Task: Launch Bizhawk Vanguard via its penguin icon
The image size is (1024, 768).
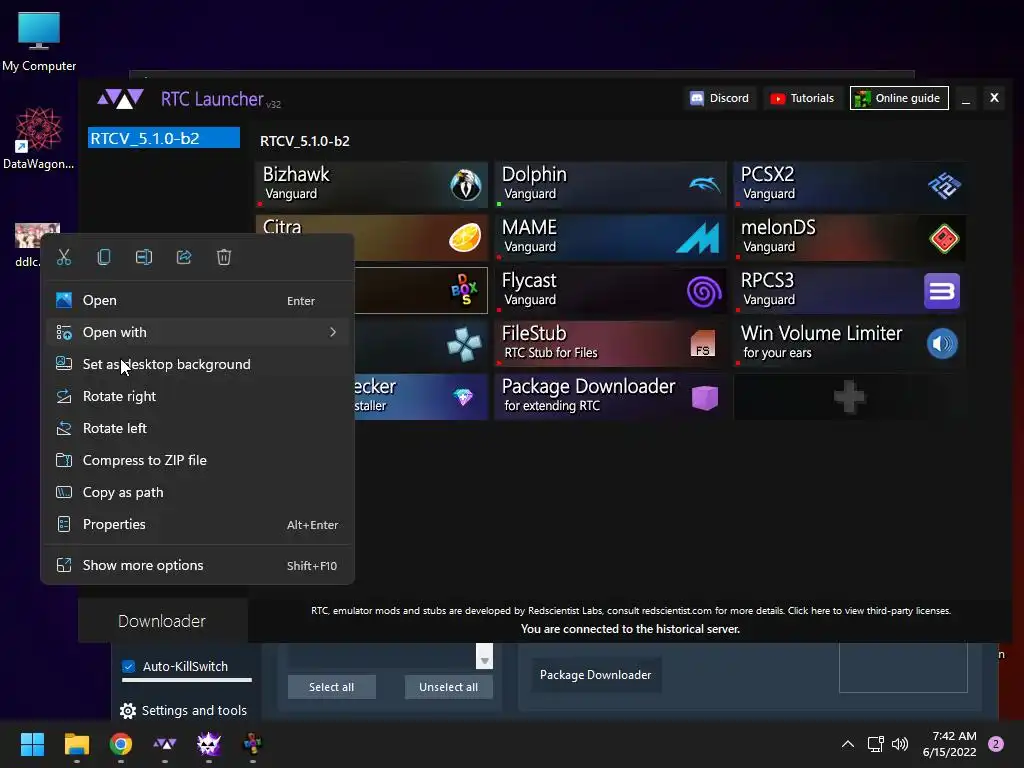Action: tap(466, 185)
